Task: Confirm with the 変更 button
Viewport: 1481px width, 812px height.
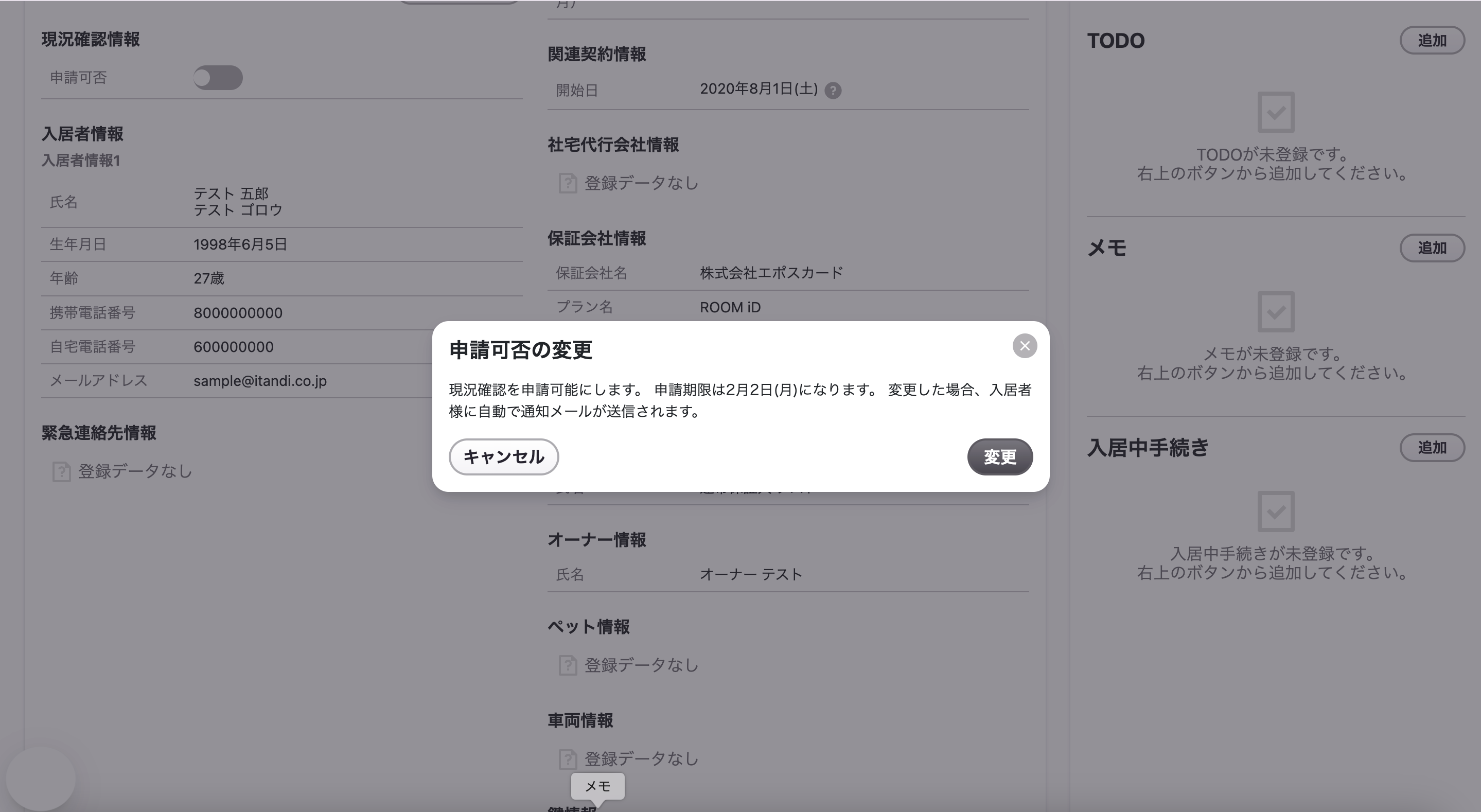Action: click(1000, 456)
